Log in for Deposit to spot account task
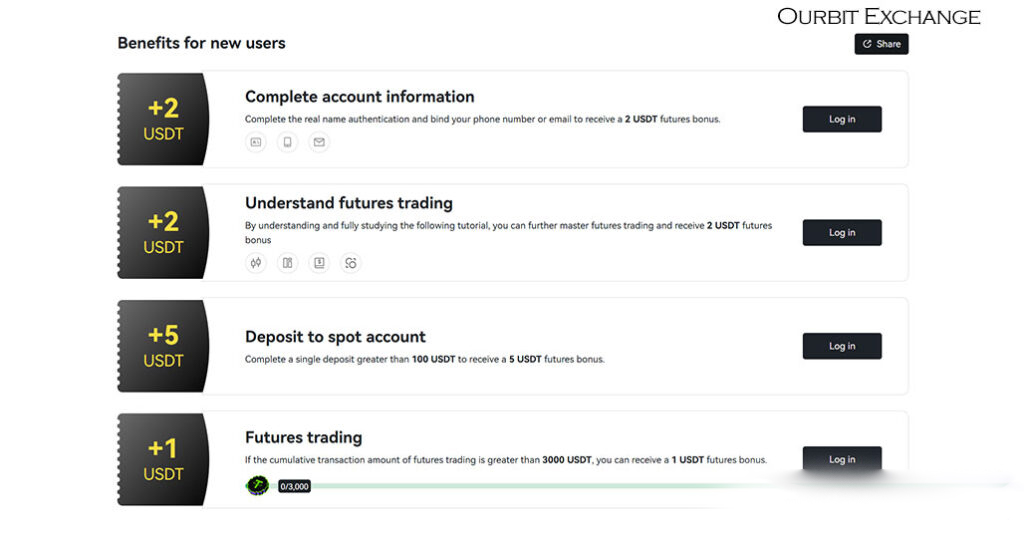The width and height of the screenshot is (1024, 536). 842,346
